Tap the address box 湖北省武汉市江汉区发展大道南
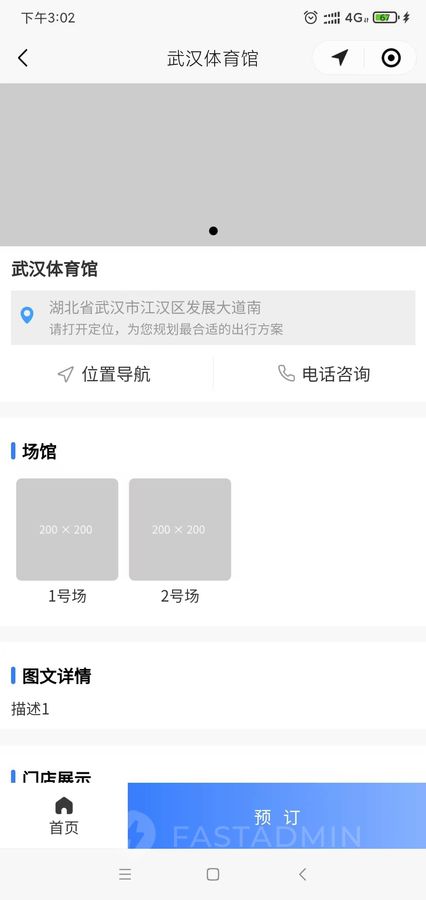Image resolution: width=426 pixels, height=900 pixels. pos(213,317)
